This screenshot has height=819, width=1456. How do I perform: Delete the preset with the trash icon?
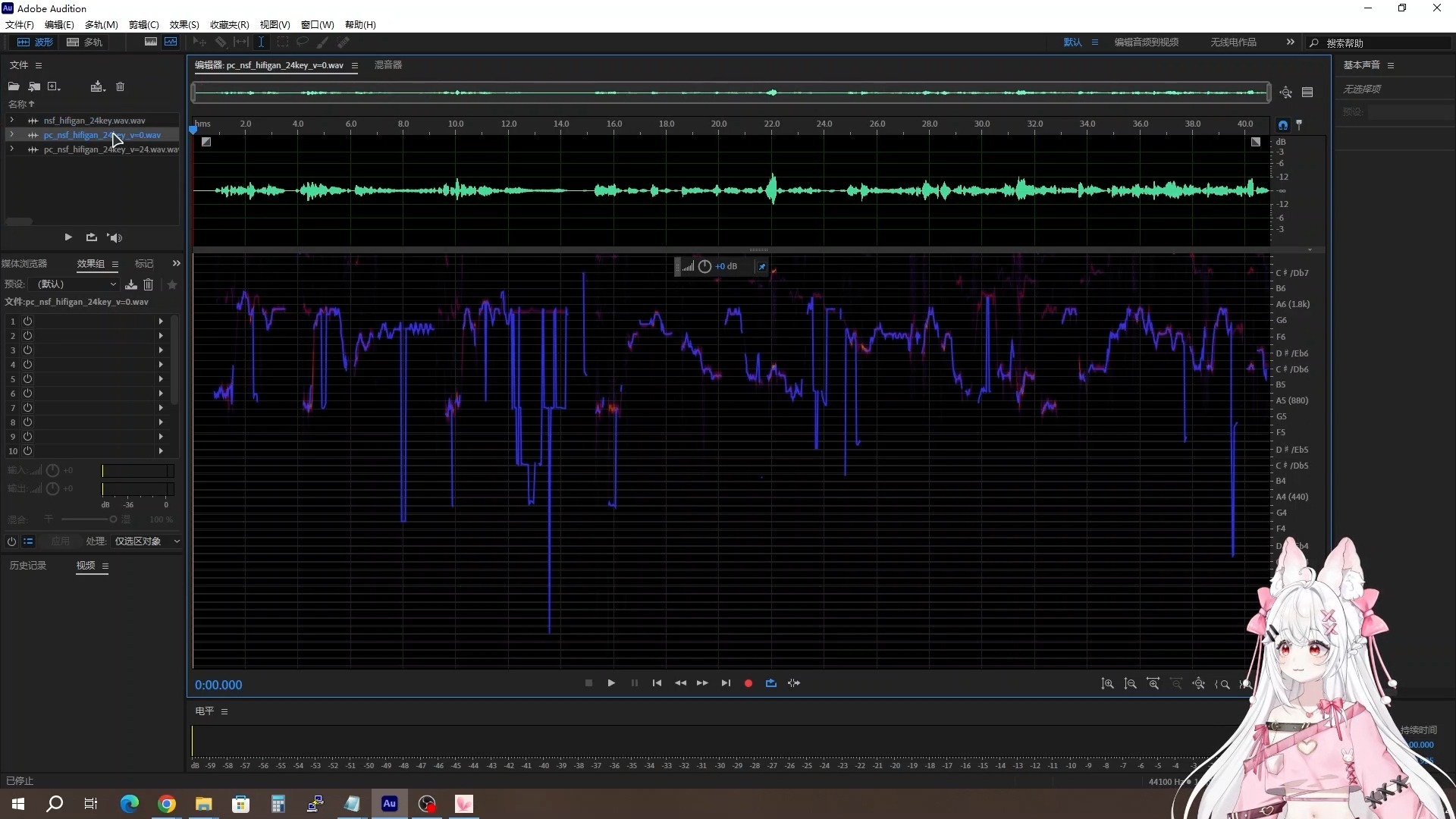coord(149,284)
